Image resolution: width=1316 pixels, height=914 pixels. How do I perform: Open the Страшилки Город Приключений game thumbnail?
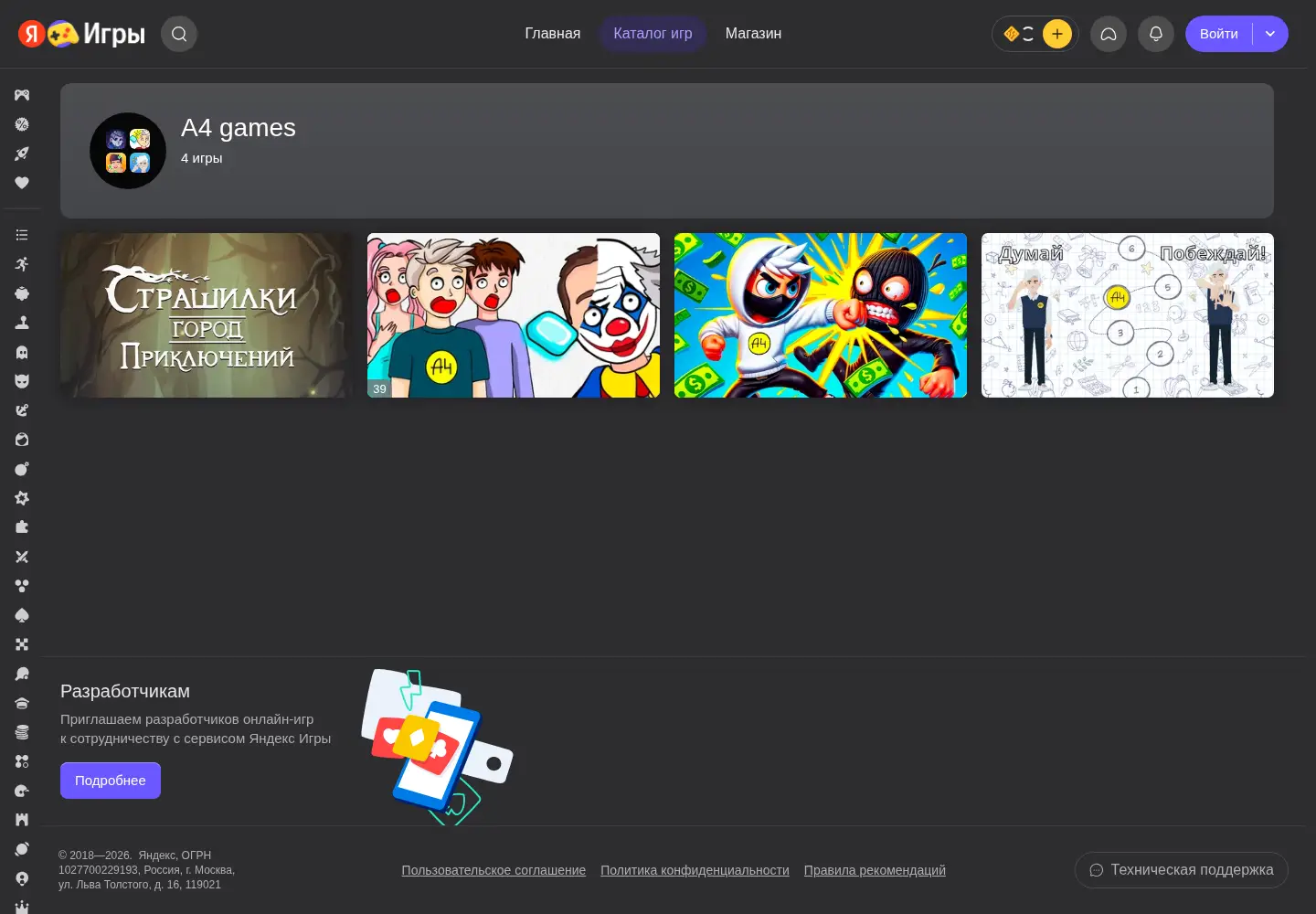pos(207,315)
